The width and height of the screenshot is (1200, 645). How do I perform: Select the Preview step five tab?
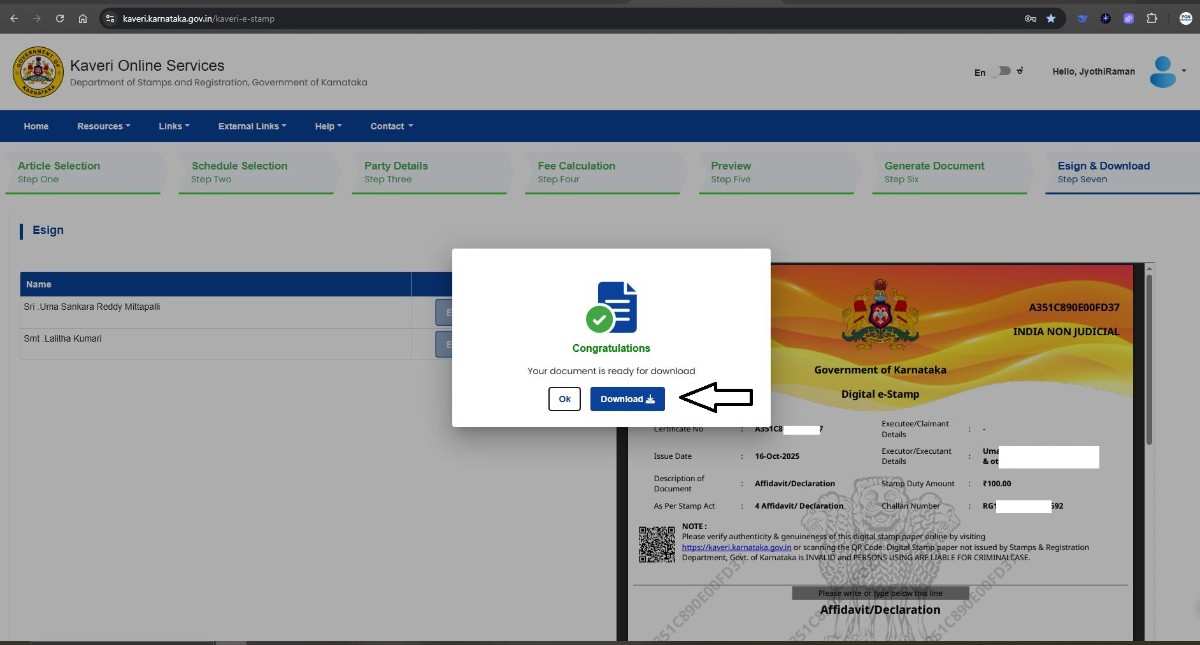click(731, 171)
